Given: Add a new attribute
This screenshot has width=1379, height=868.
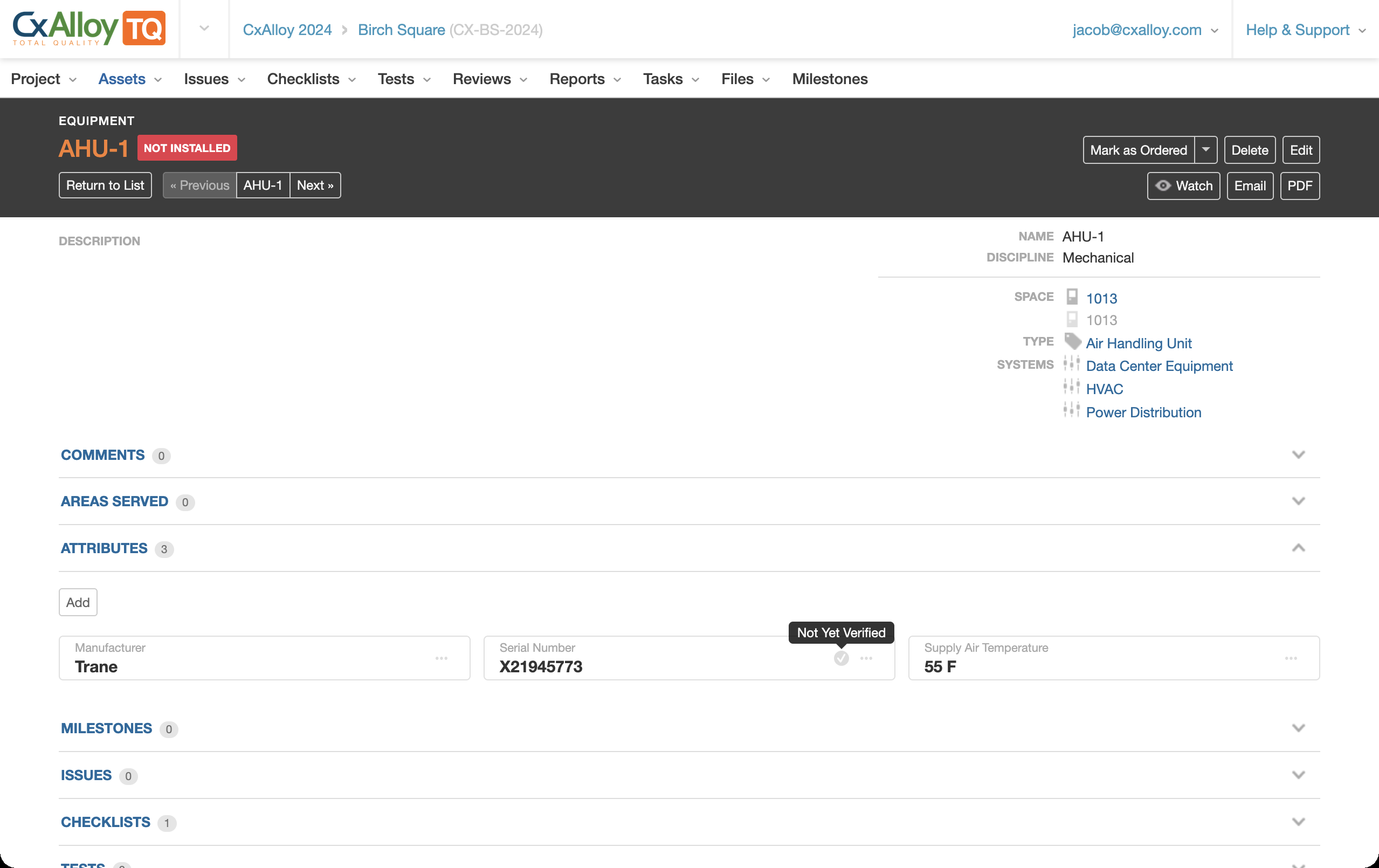Looking at the screenshot, I should pyautogui.click(x=78, y=602).
